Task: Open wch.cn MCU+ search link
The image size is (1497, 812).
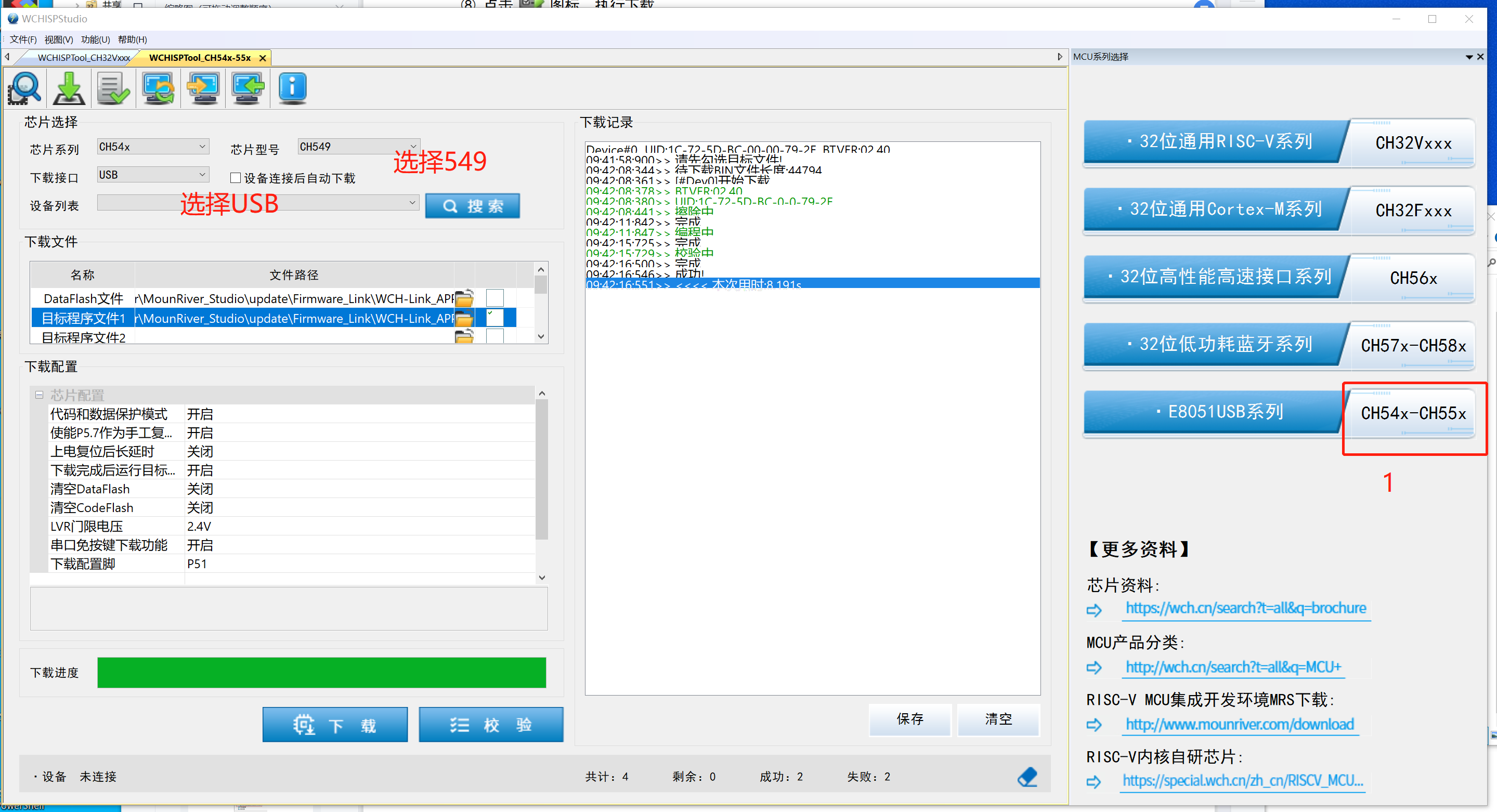Action: coord(1233,667)
